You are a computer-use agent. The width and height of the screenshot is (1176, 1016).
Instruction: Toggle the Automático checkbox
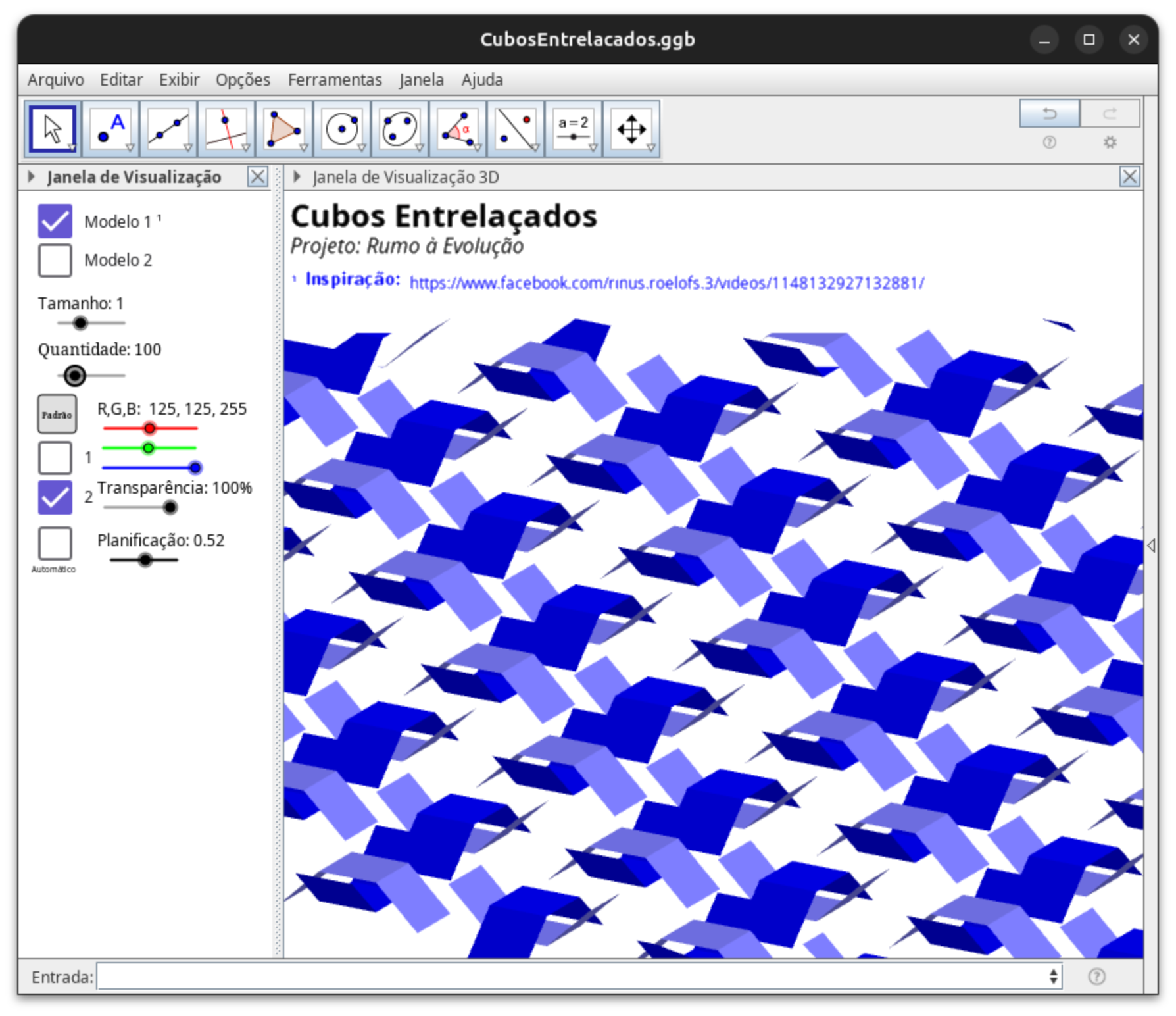[x=55, y=543]
